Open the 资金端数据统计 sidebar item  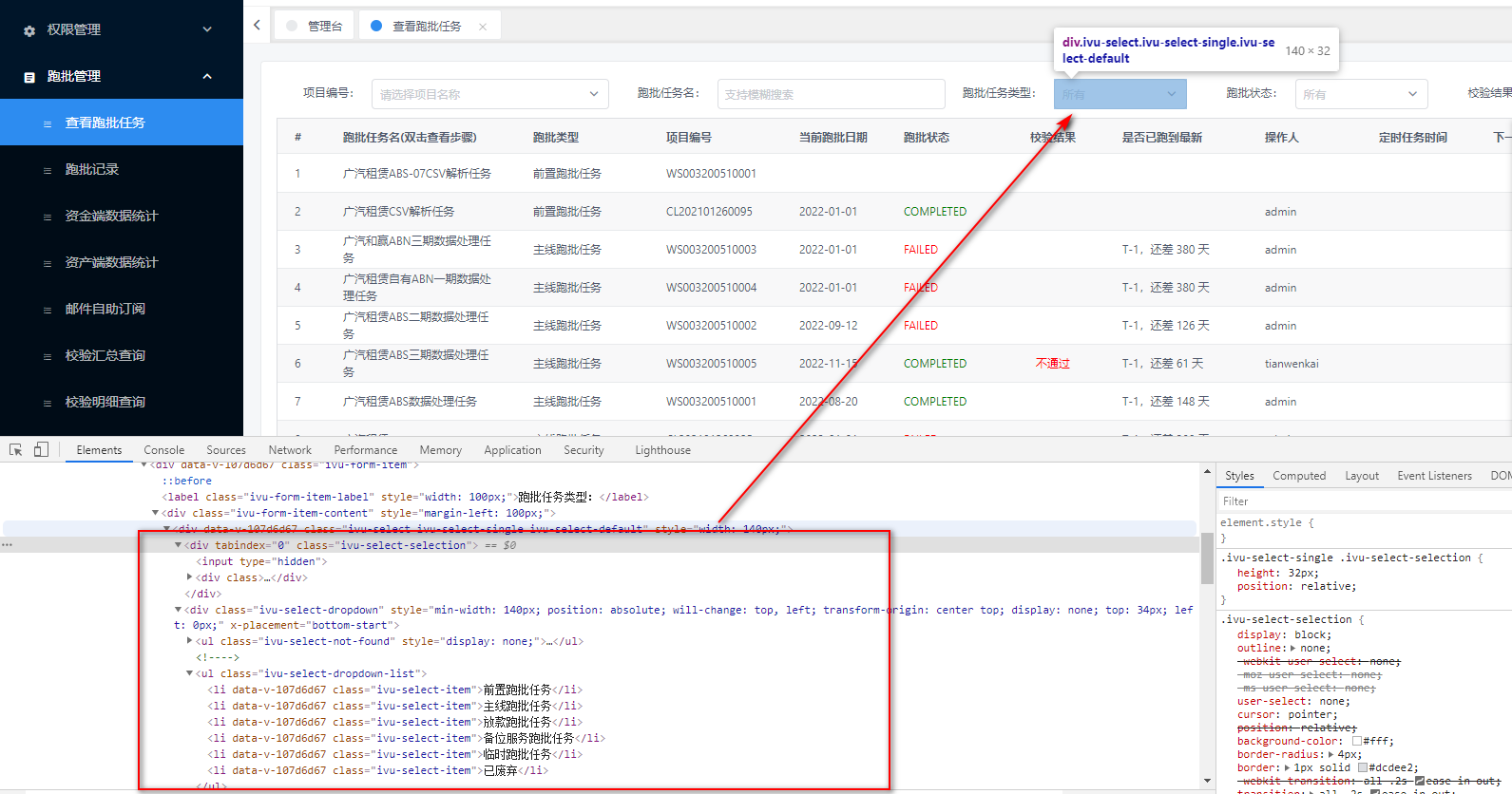(122, 216)
